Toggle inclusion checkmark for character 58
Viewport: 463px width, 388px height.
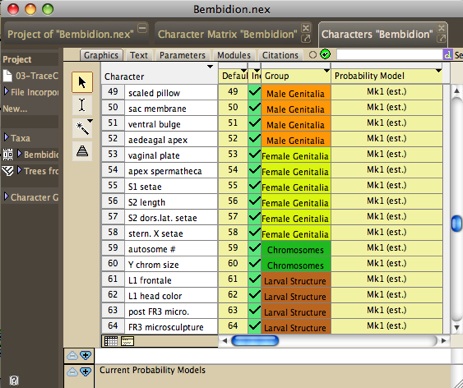(255, 232)
